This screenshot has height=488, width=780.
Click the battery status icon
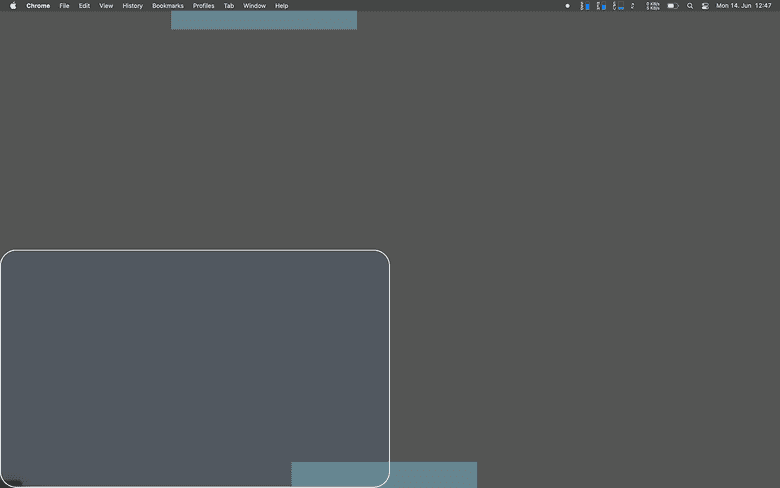click(x=673, y=6)
